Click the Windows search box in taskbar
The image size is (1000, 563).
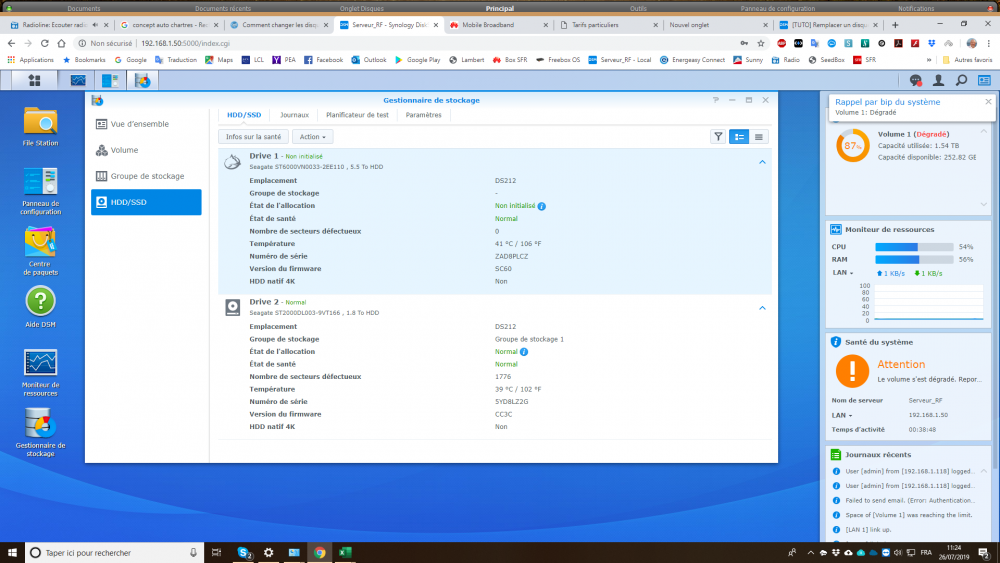coord(112,552)
